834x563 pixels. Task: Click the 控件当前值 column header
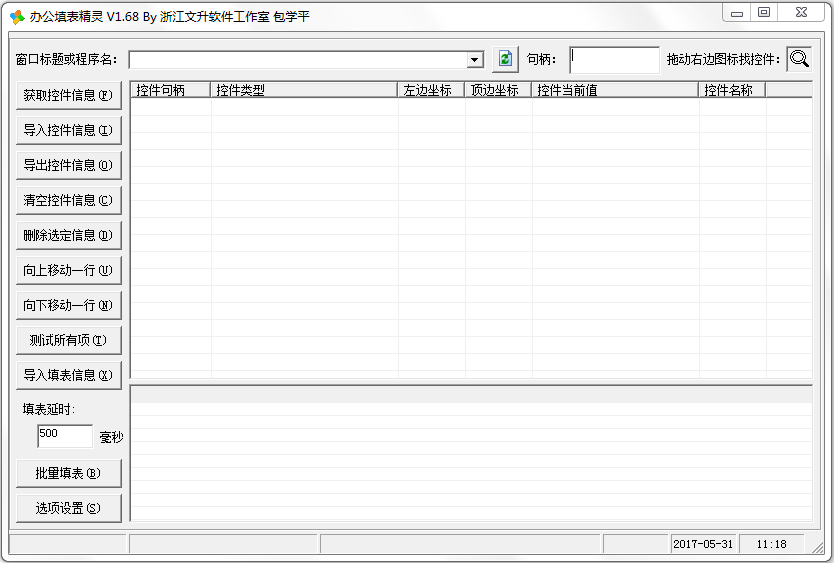pyautogui.click(x=615, y=90)
